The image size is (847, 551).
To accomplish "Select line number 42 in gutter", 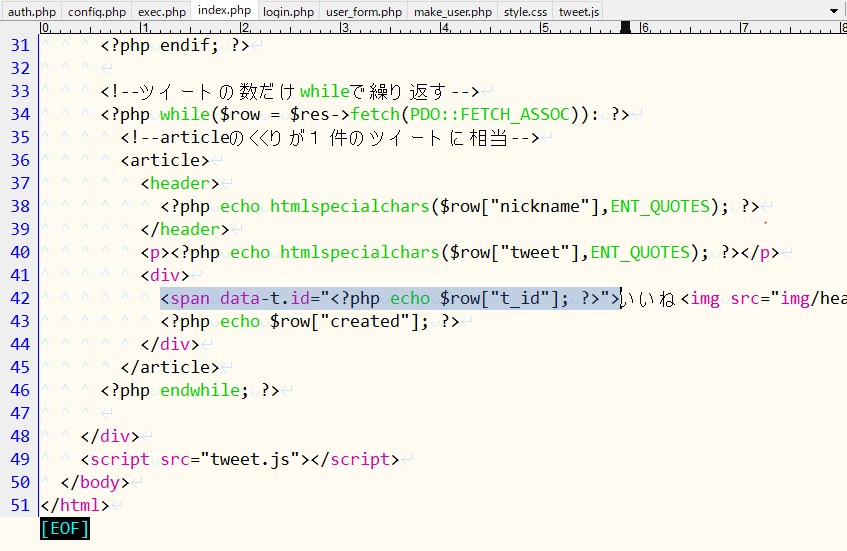I will click(20, 298).
